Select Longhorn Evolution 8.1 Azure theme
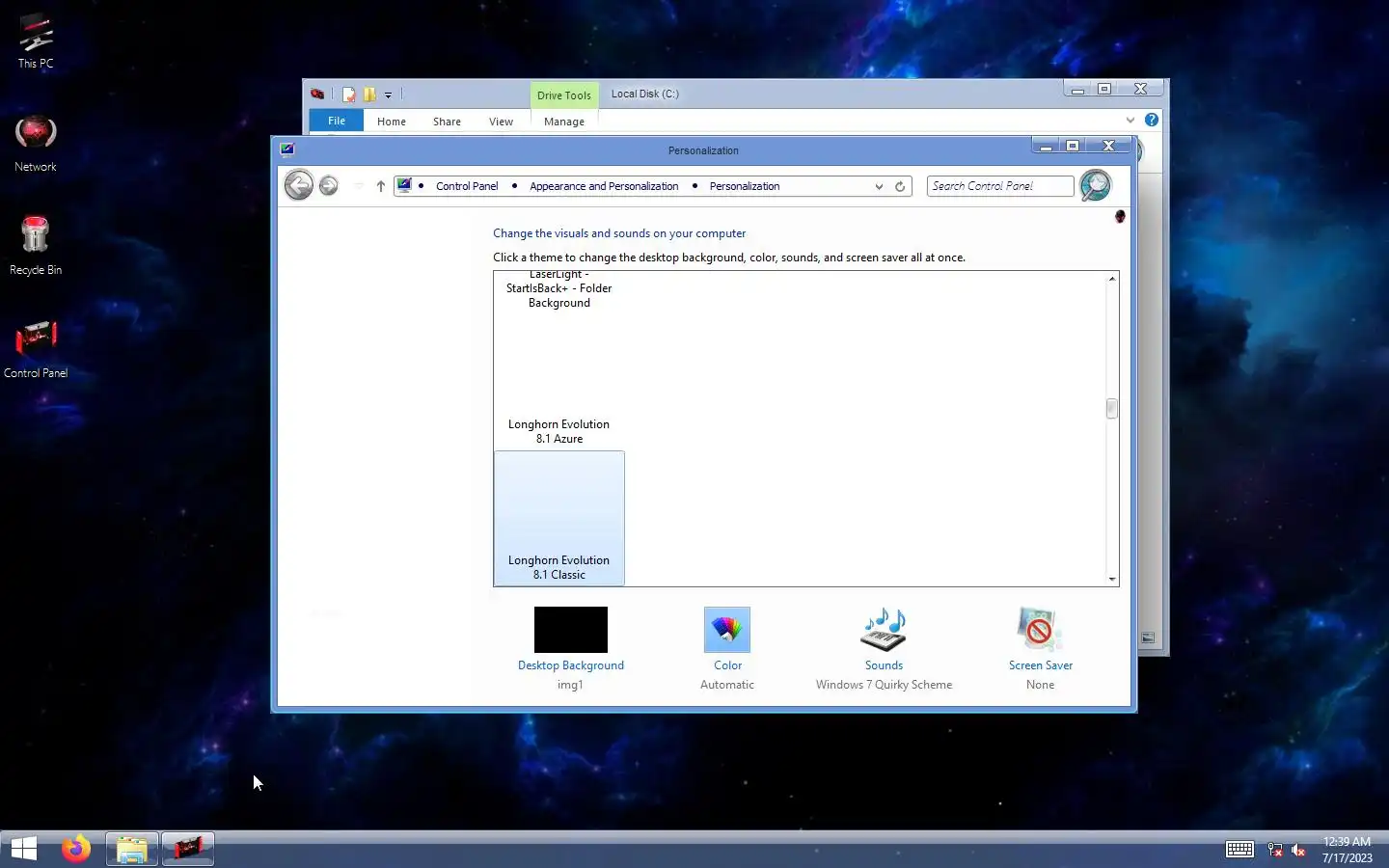The width and height of the screenshot is (1389, 868). tap(559, 383)
